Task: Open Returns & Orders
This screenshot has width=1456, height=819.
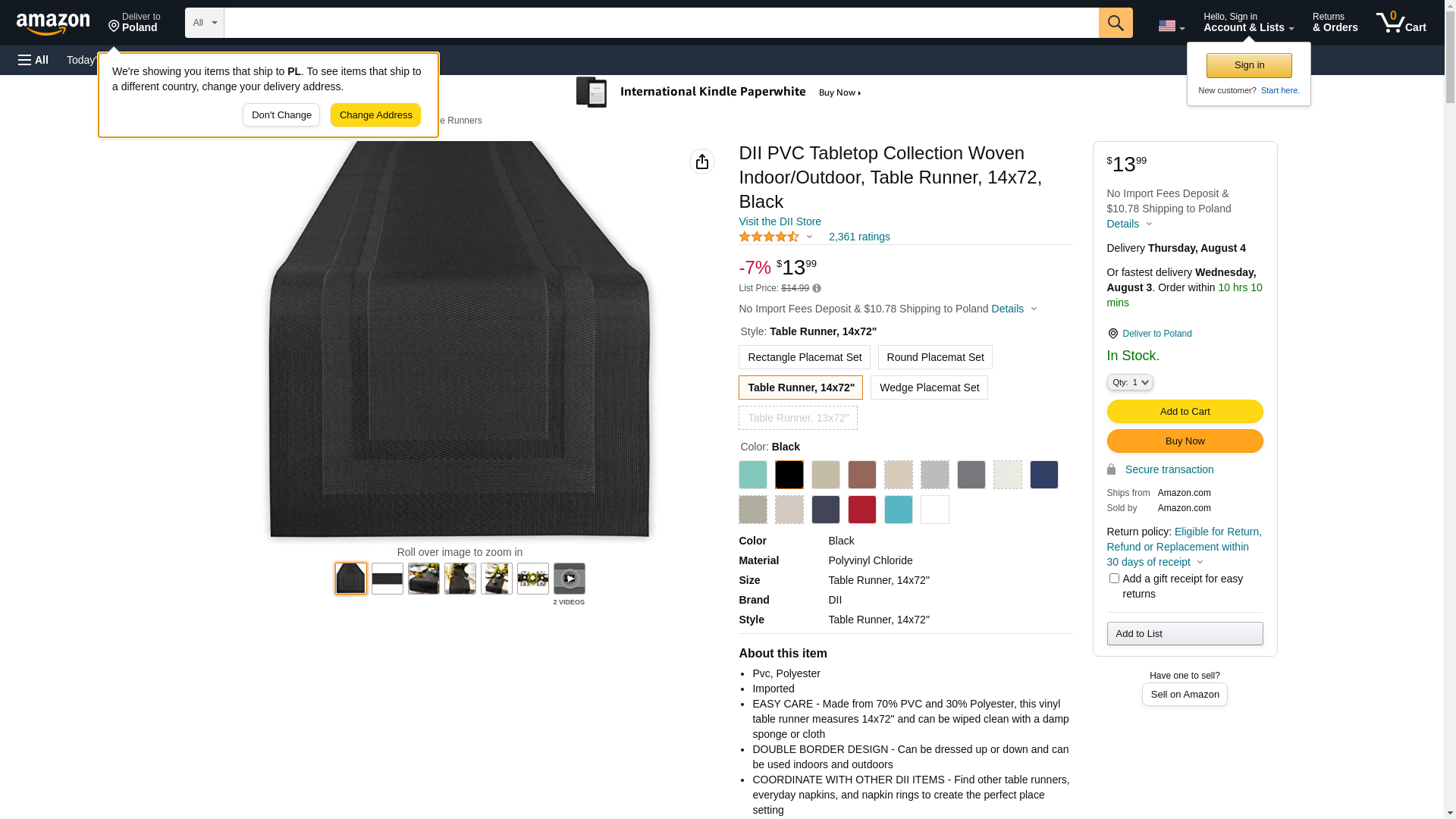Action: 1335,23
